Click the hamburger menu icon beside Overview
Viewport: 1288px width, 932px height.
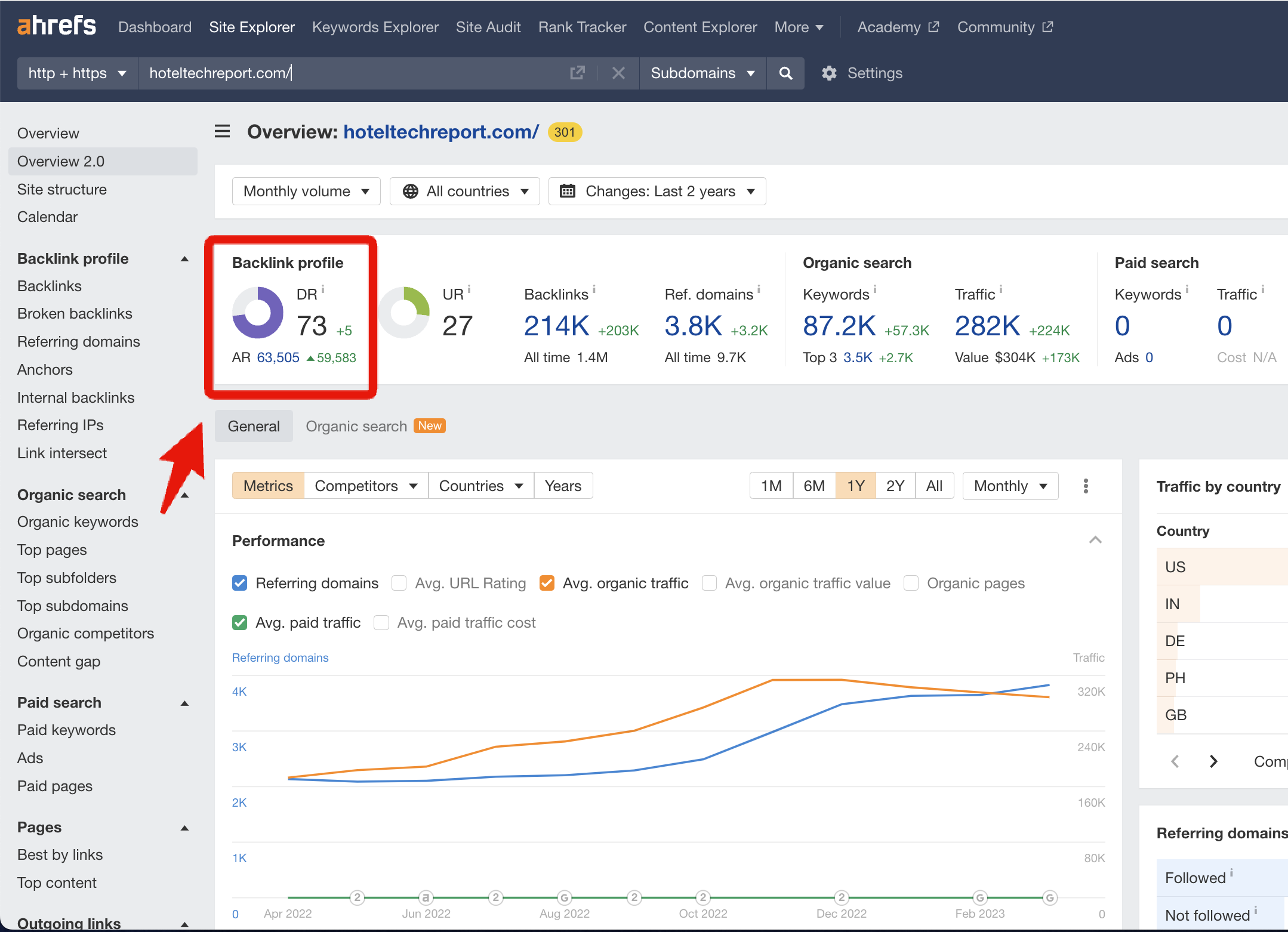(222, 131)
